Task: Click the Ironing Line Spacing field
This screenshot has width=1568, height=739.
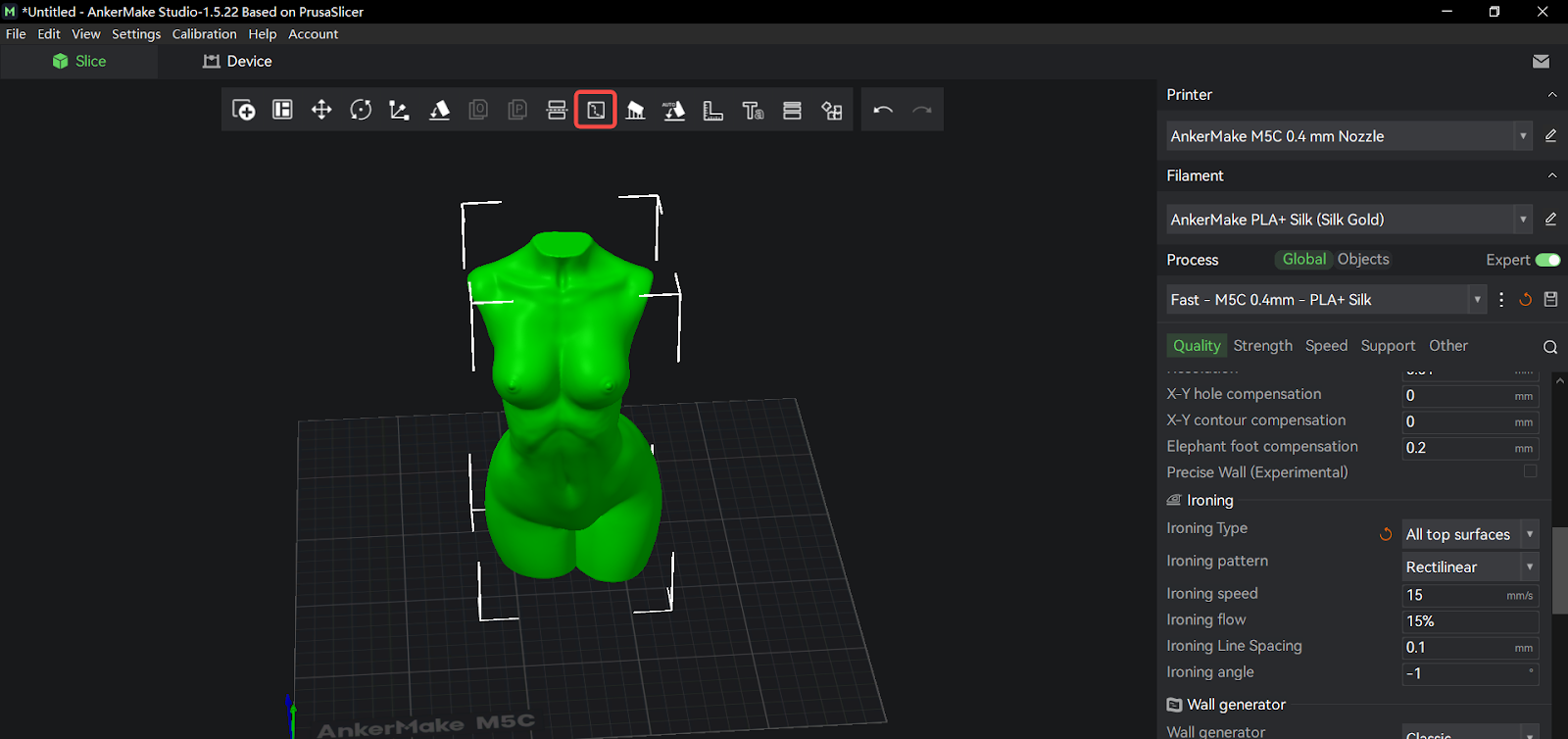Action: pos(1470,647)
